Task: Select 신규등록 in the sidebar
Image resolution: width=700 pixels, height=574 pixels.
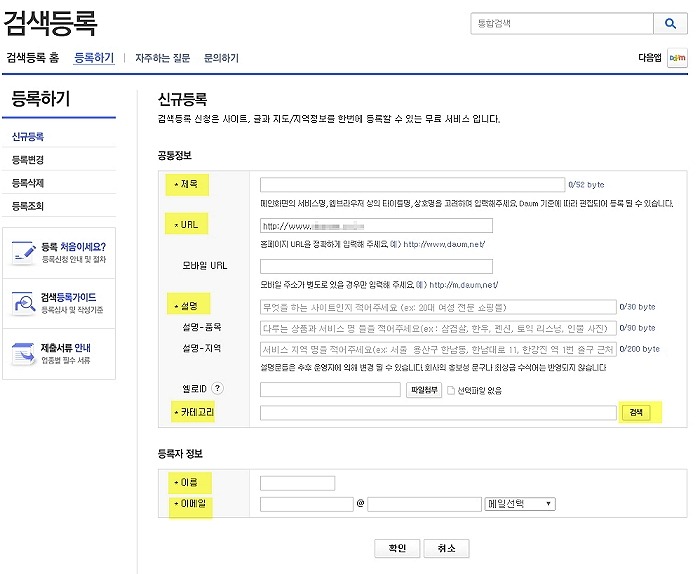Action: pyautogui.click(x=28, y=137)
